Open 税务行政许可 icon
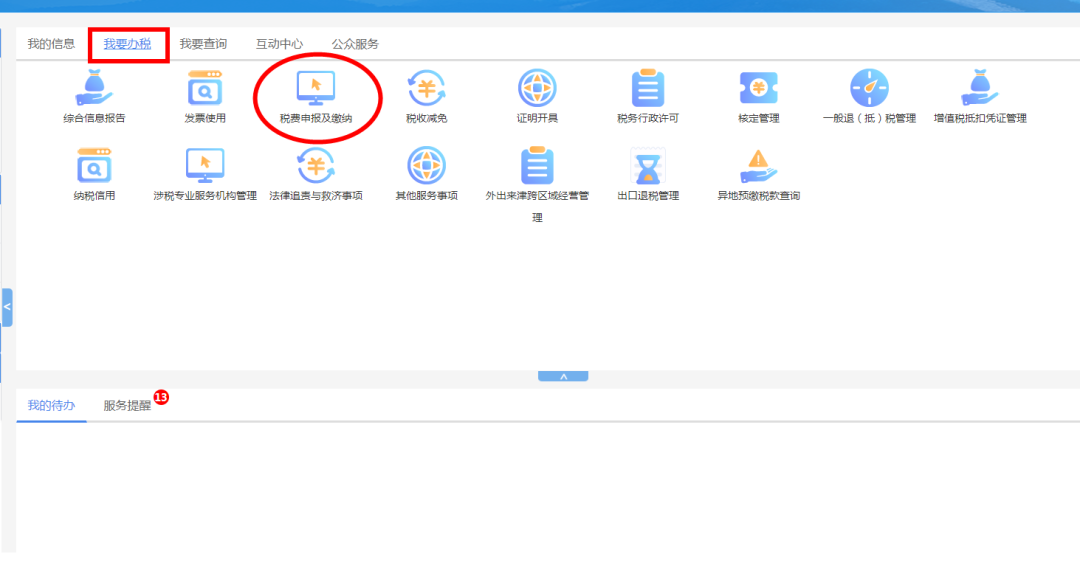Image resolution: width=1080 pixels, height=582 pixels. 647,88
